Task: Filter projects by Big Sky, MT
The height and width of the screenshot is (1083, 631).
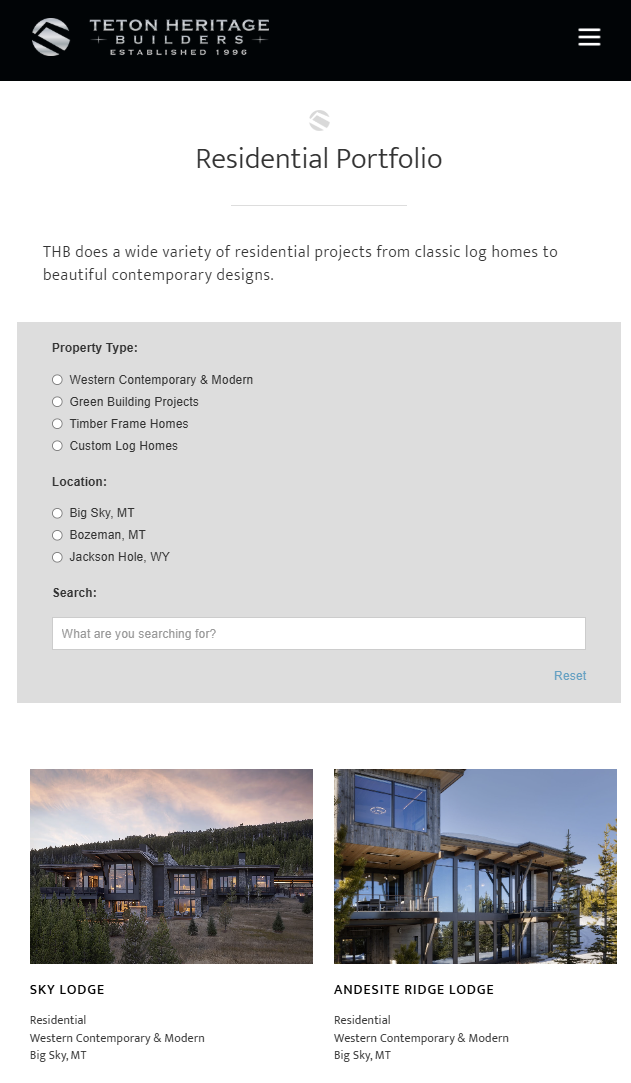Action: tap(57, 512)
